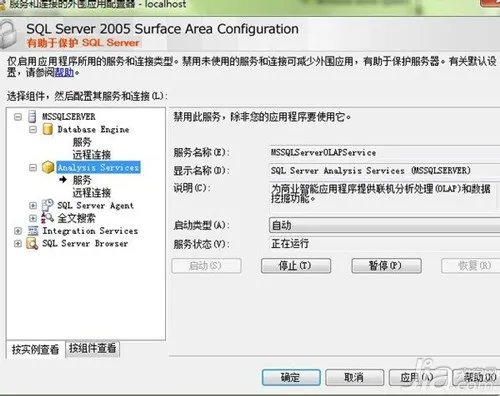Select the Database Engine tree item
The width and height of the screenshot is (500, 396).
pos(93,129)
